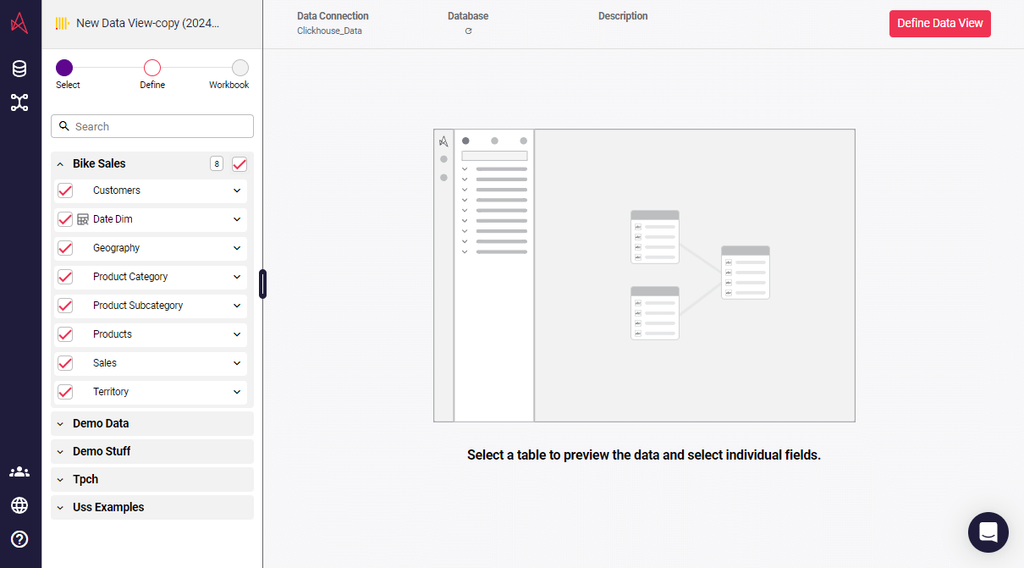Select the Products table name
Screen dimensions: 1024x568
click(x=112, y=335)
